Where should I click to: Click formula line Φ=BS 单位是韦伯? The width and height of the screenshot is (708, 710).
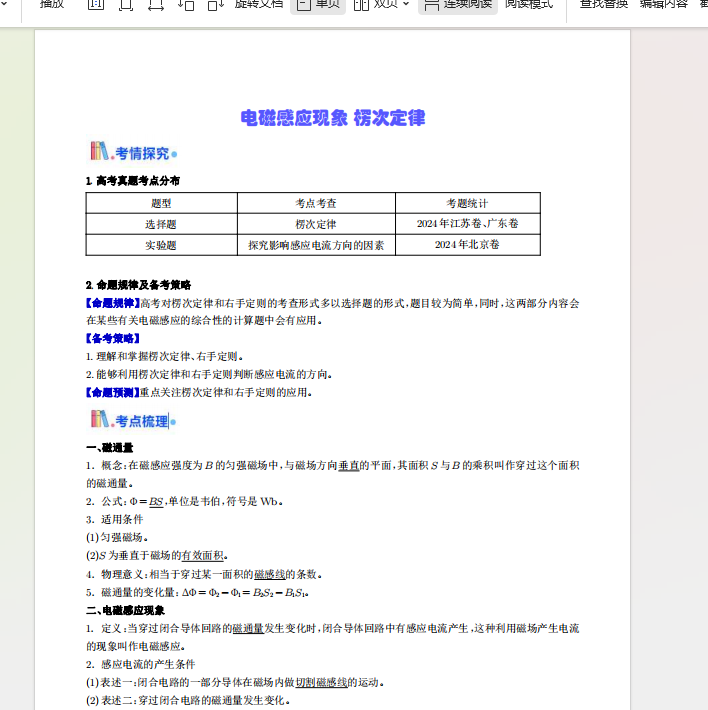point(185,502)
